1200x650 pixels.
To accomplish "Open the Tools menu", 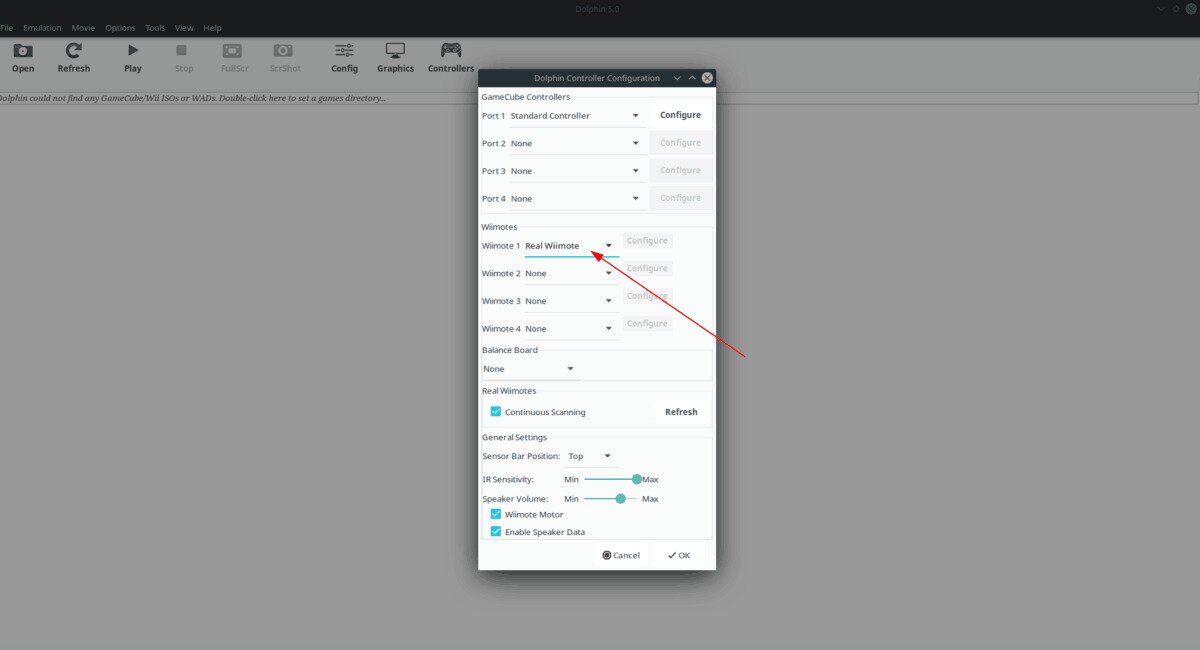I will click(x=155, y=28).
